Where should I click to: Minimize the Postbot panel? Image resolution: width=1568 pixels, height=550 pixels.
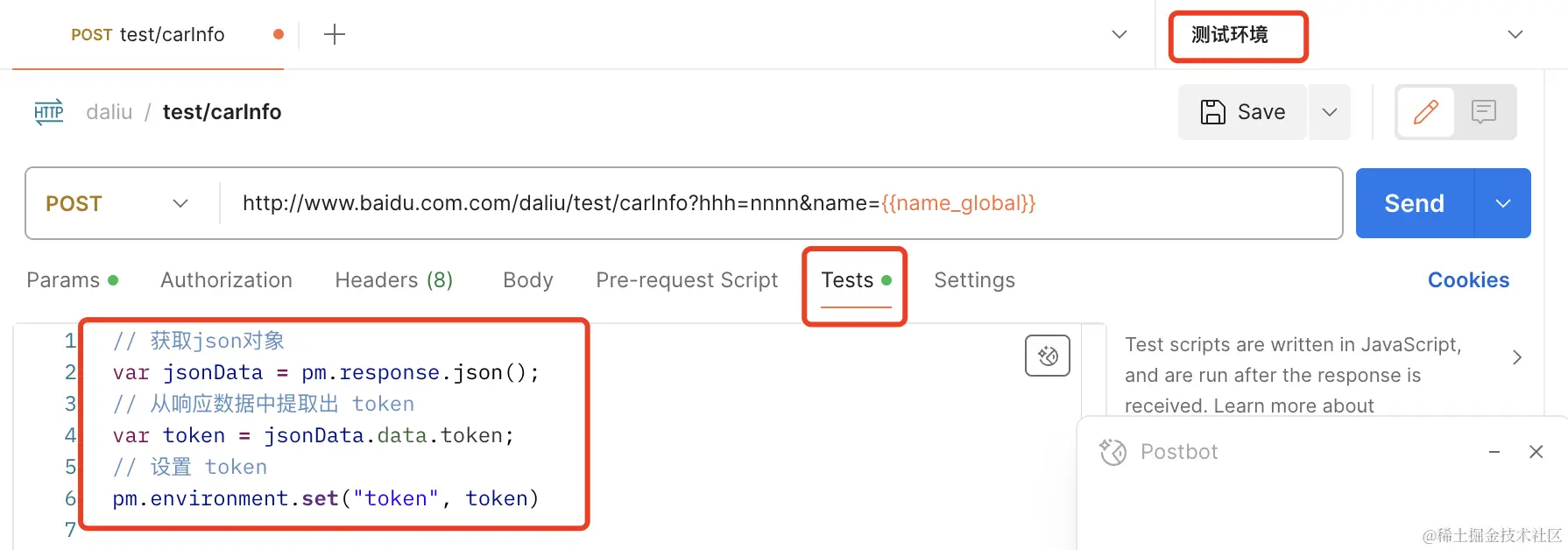pyautogui.click(x=1494, y=452)
